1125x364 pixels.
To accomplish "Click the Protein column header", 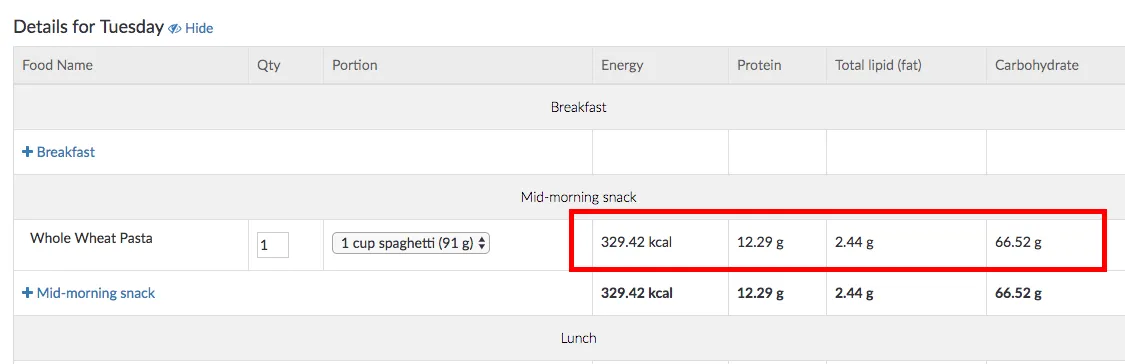I will click(759, 65).
